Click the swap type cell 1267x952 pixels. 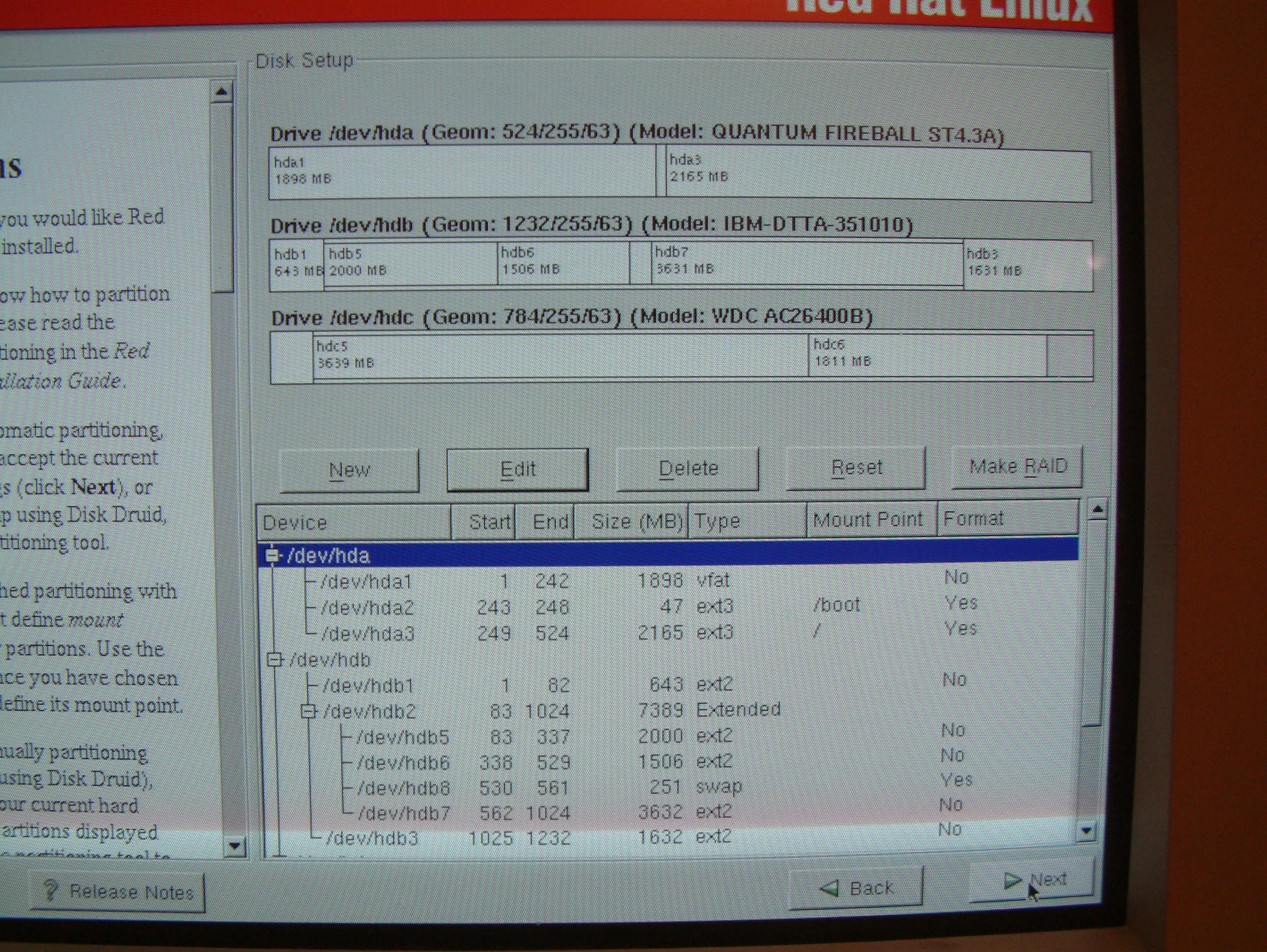pyautogui.click(x=719, y=786)
